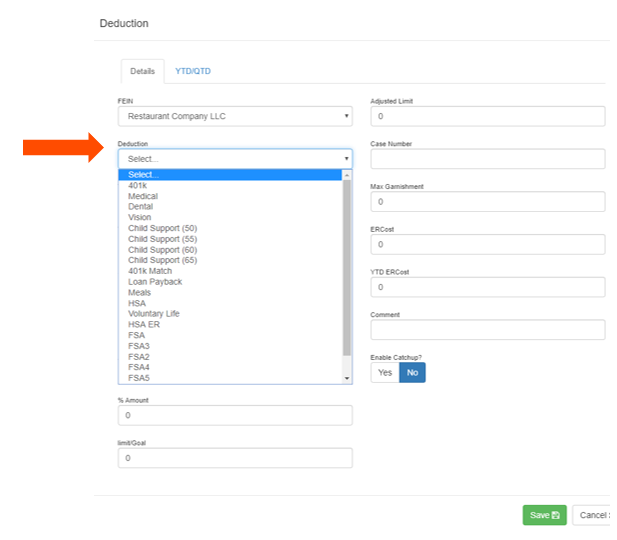Select FSA5 at the list bottom
This screenshot has height=540, width=617.
click(230, 378)
